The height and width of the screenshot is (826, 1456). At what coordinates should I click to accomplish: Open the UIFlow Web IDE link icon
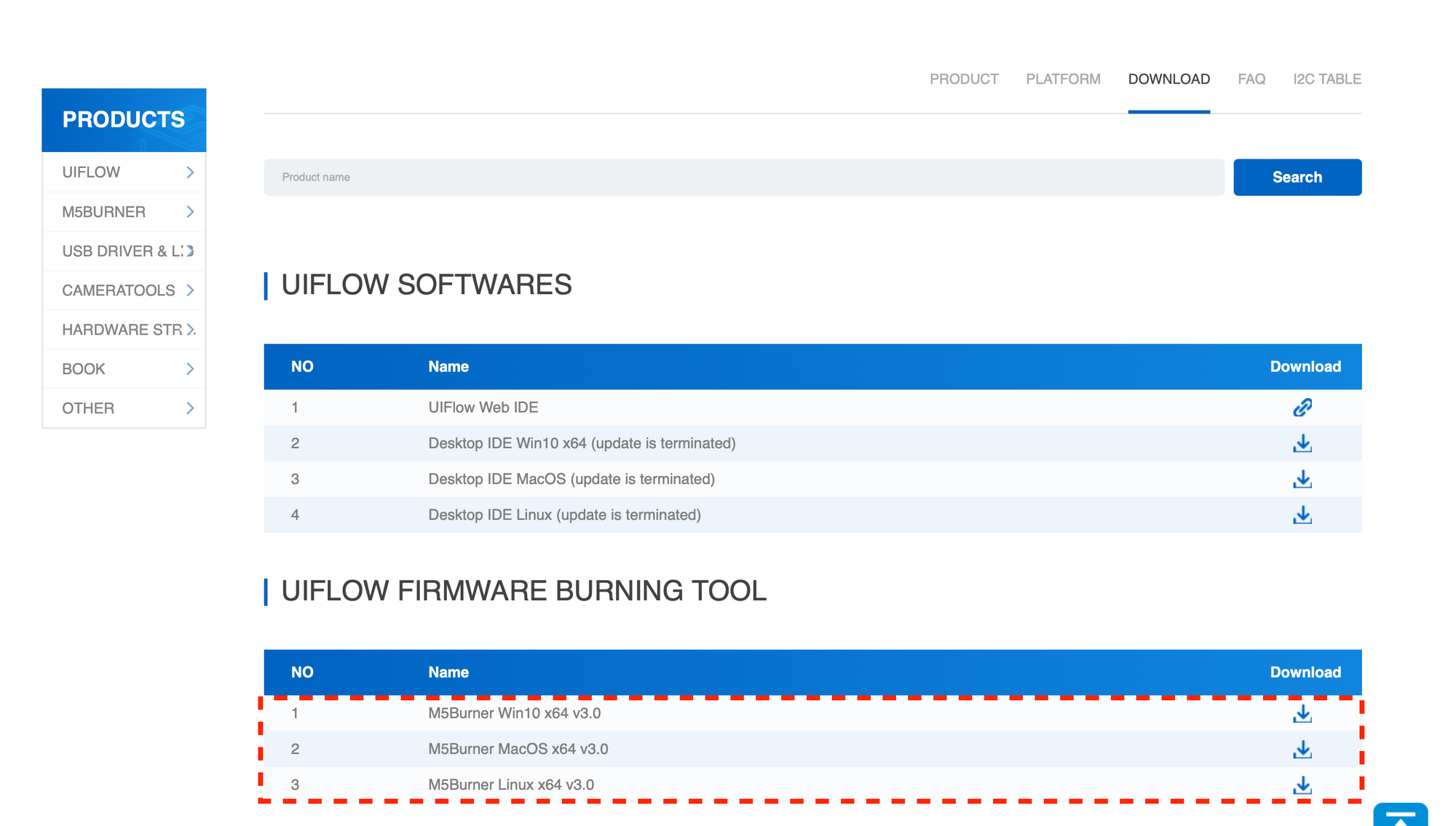[x=1302, y=408]
